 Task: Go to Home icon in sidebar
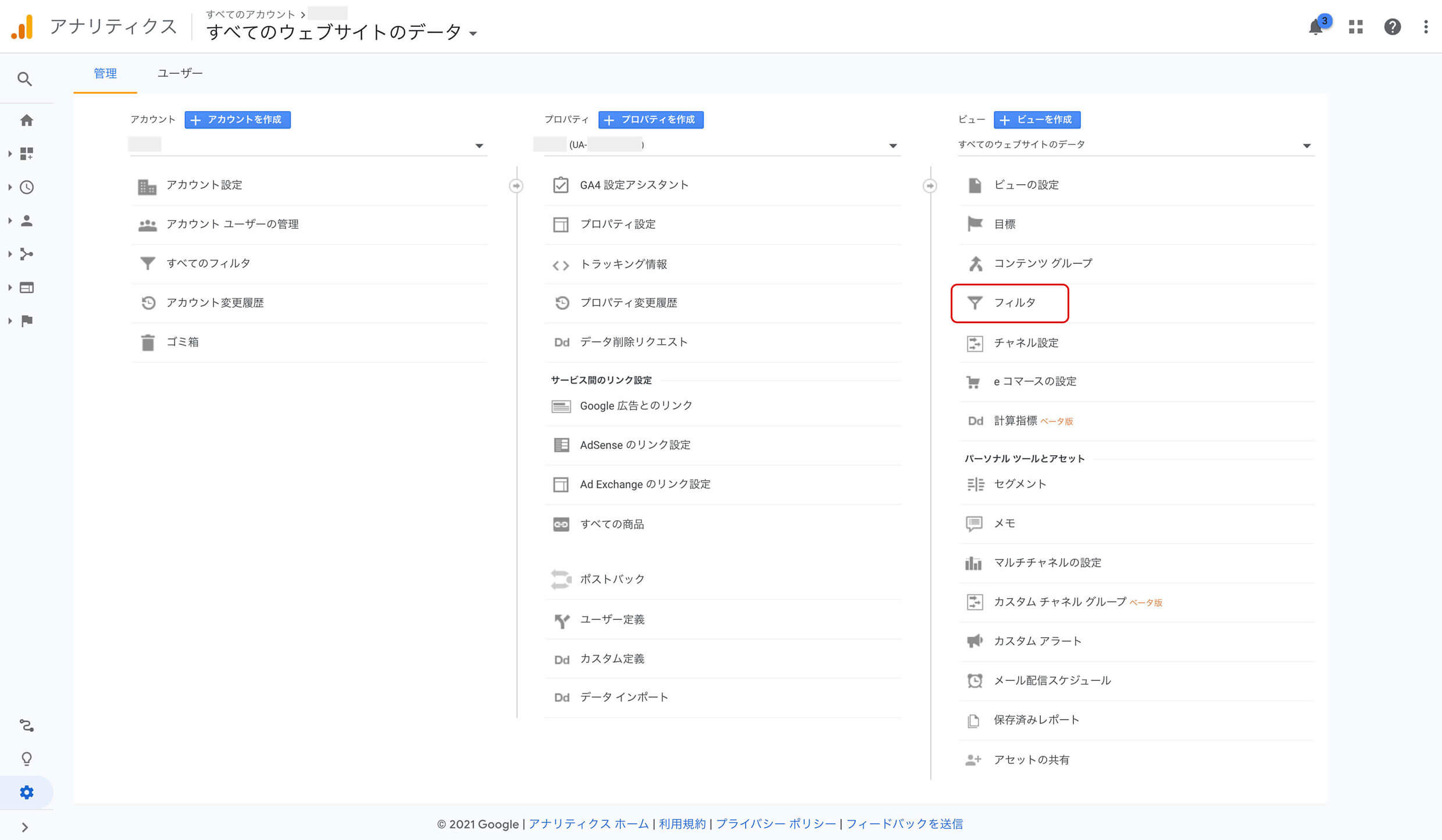(26, 120)
